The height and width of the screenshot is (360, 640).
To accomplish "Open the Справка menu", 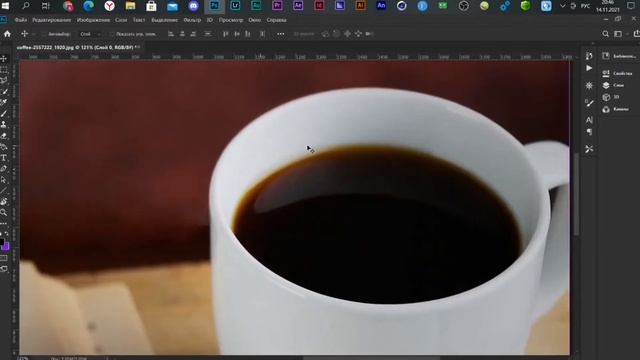I will tap(276, 20).
